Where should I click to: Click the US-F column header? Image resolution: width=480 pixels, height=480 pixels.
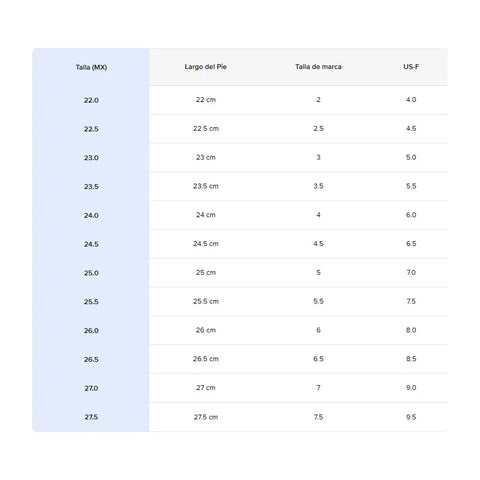tap(411, 67)
